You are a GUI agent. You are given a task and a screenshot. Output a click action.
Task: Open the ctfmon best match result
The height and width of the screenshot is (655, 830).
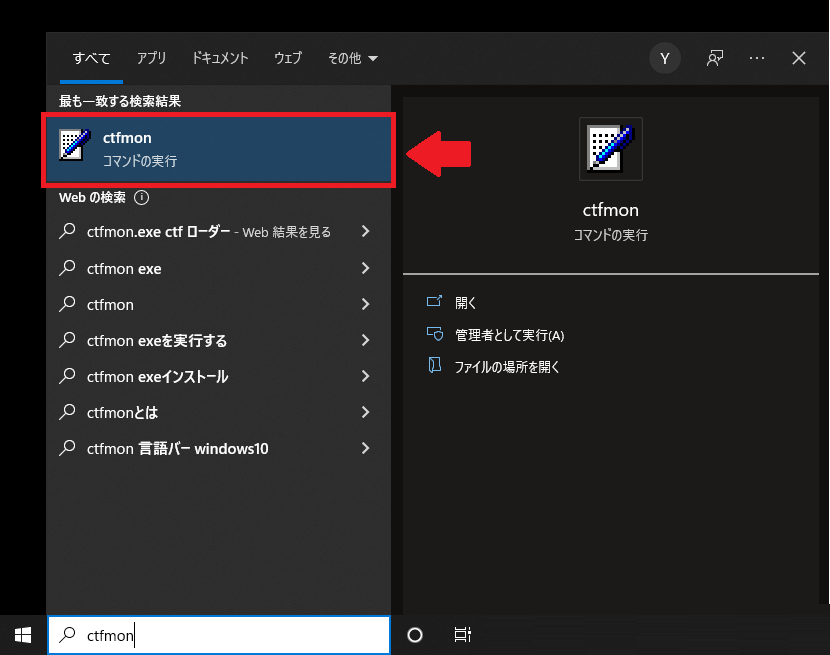[x=219, y=149]
